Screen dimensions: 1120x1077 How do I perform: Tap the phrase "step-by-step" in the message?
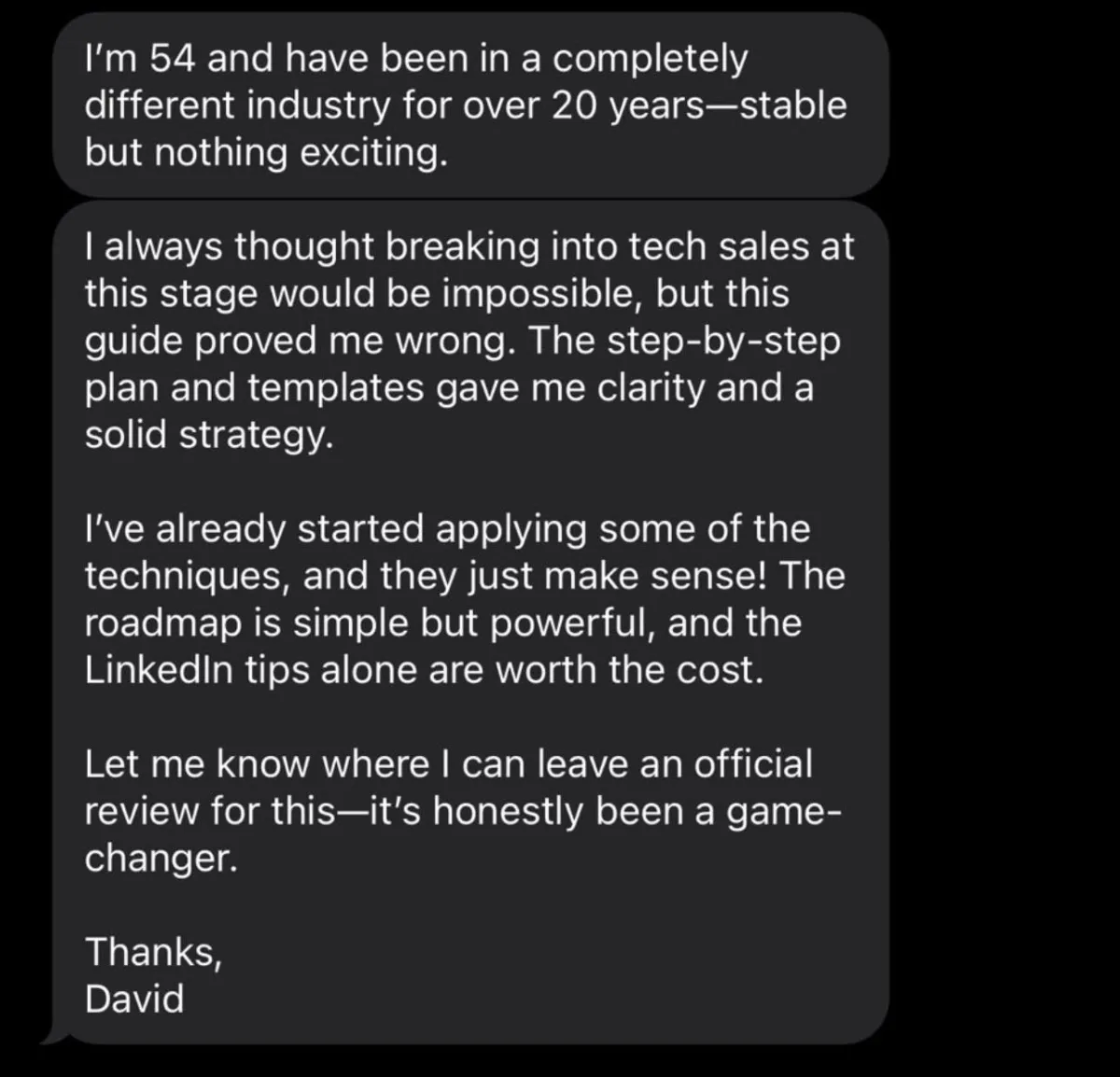tap(723, 342)
